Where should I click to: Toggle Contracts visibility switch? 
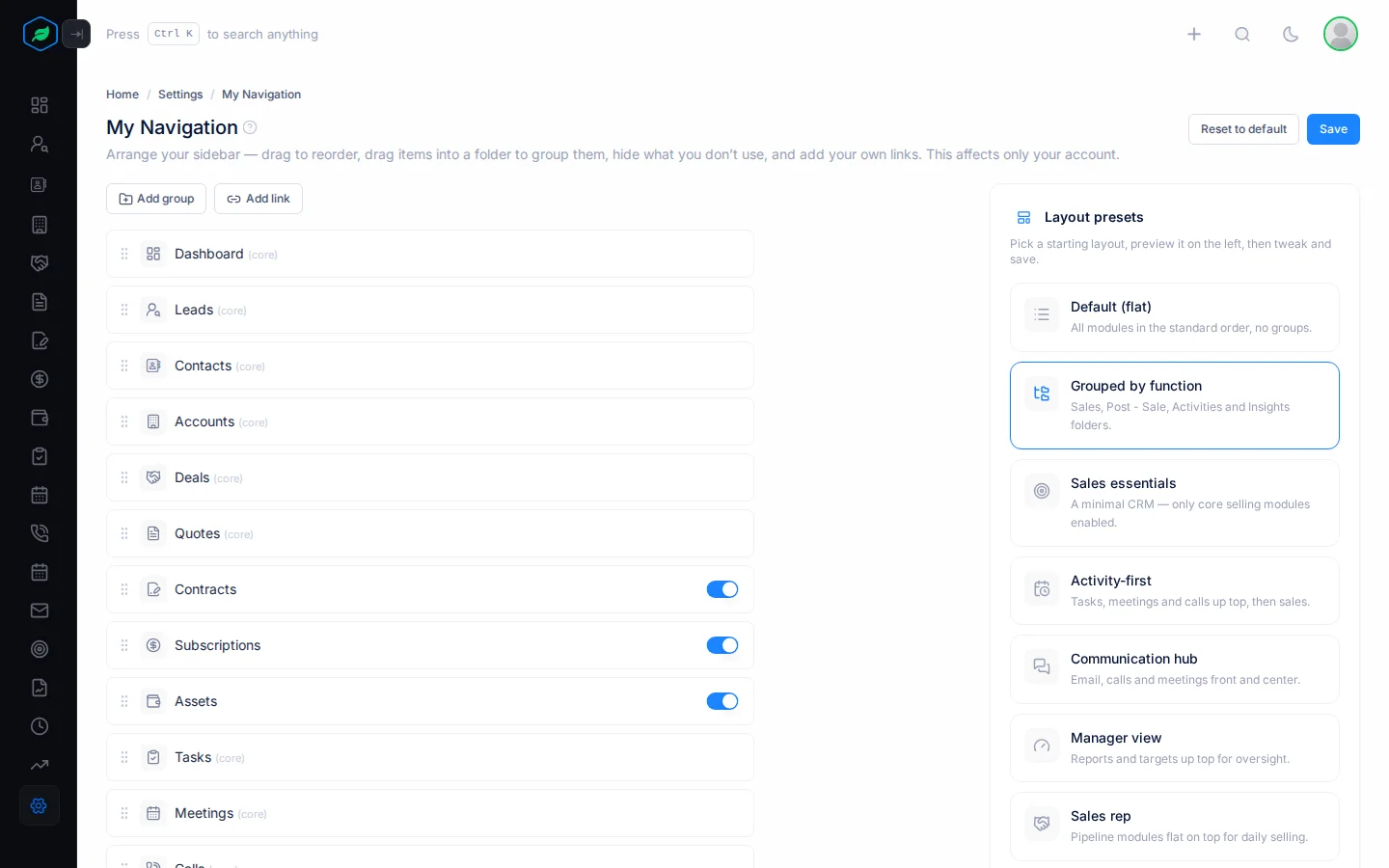(722, 589)
